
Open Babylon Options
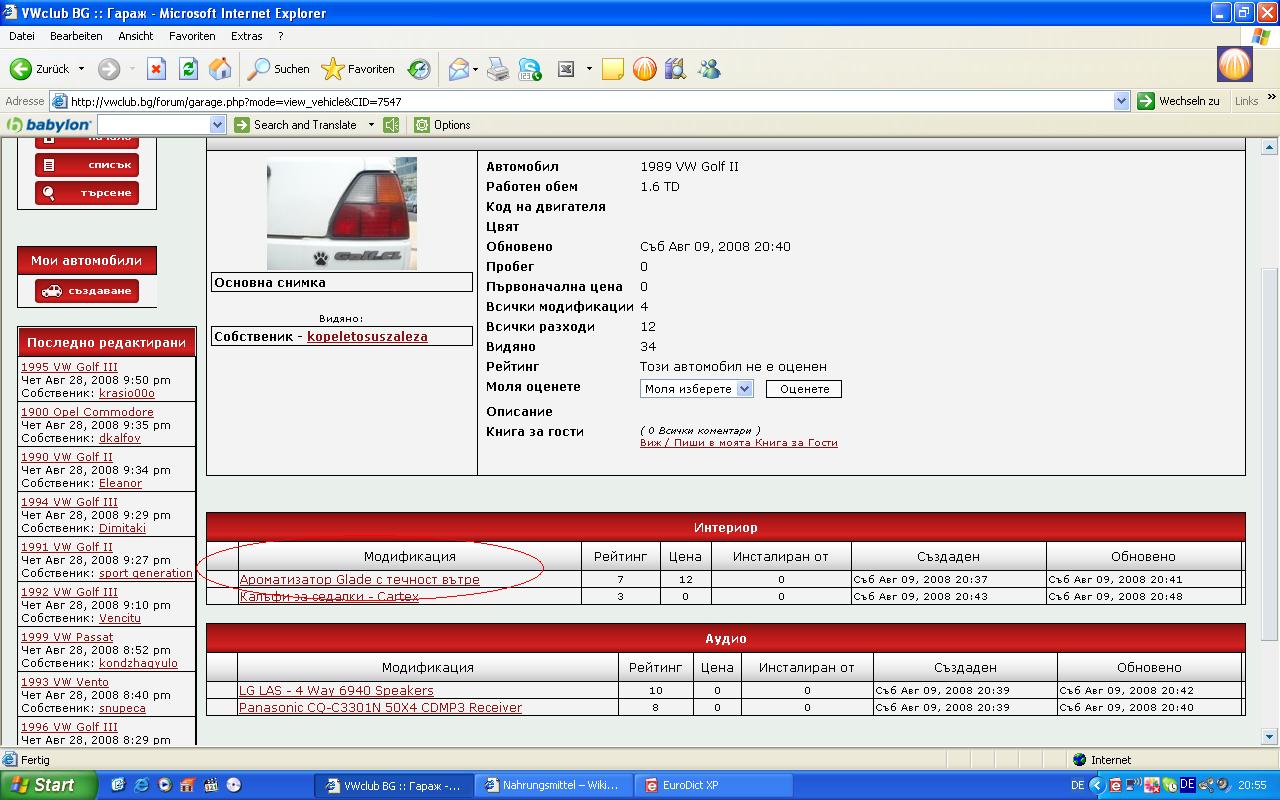442,125
